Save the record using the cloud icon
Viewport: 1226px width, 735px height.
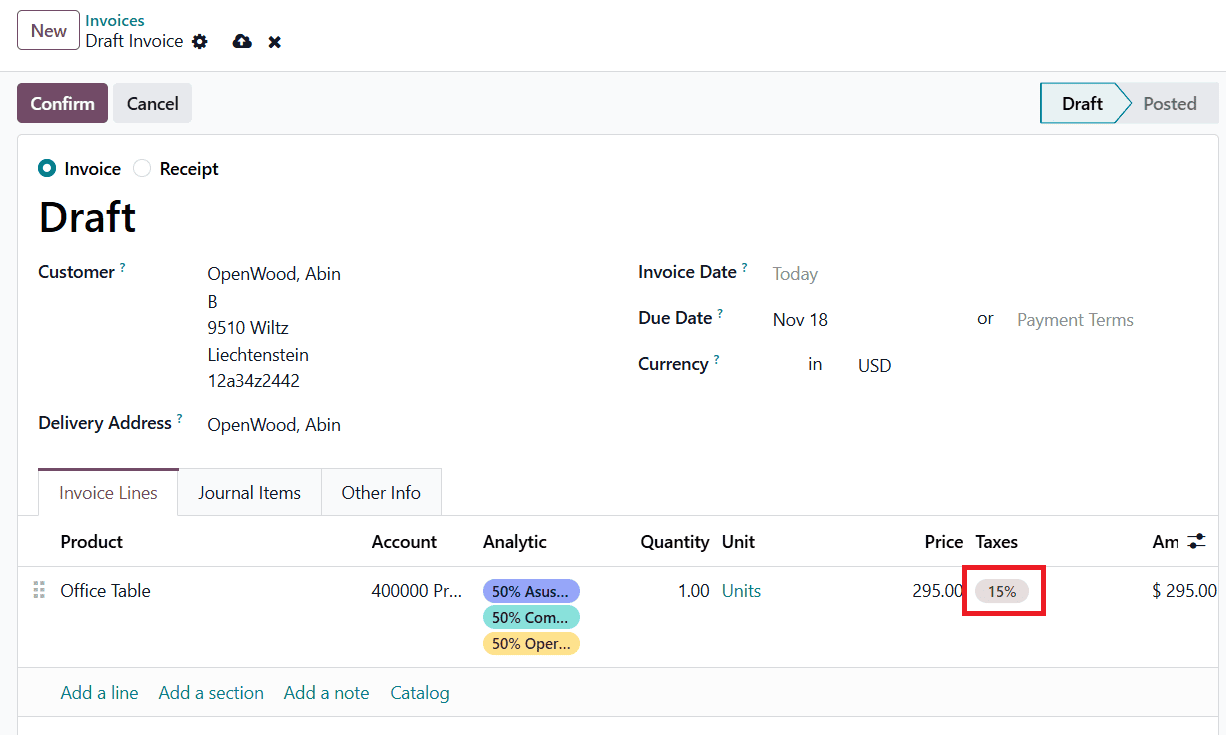click(x=241, y=42)
